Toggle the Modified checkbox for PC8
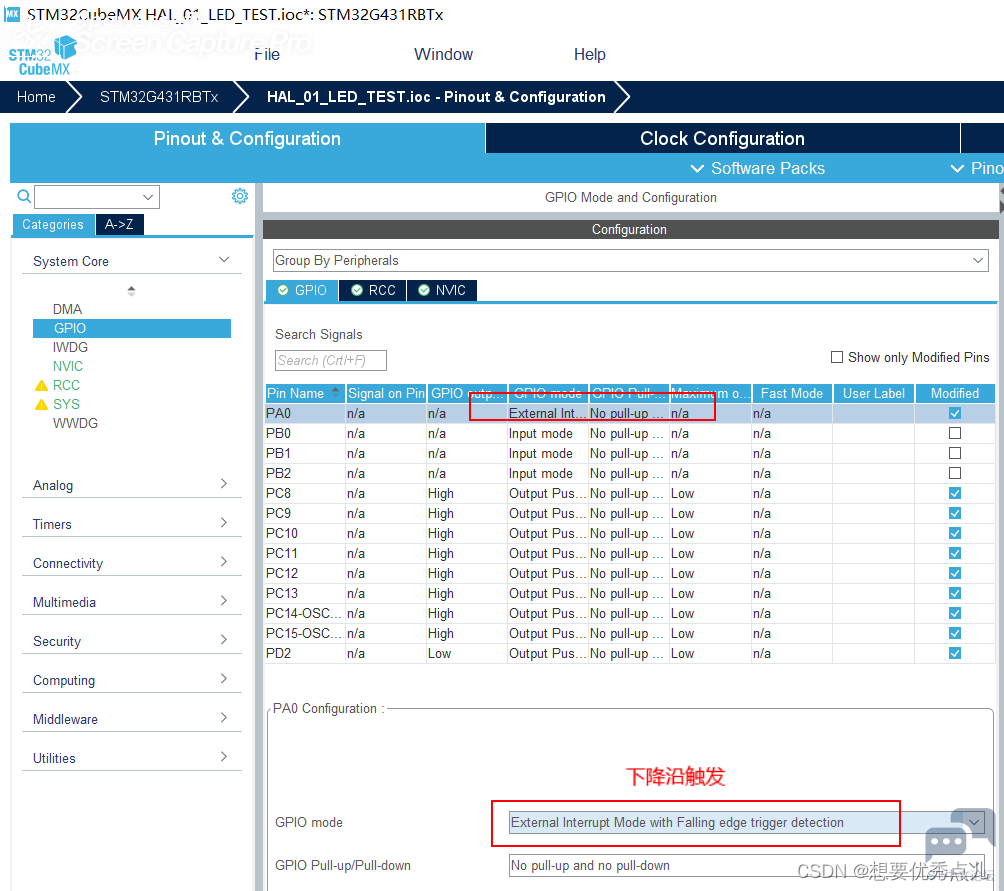 955,494
